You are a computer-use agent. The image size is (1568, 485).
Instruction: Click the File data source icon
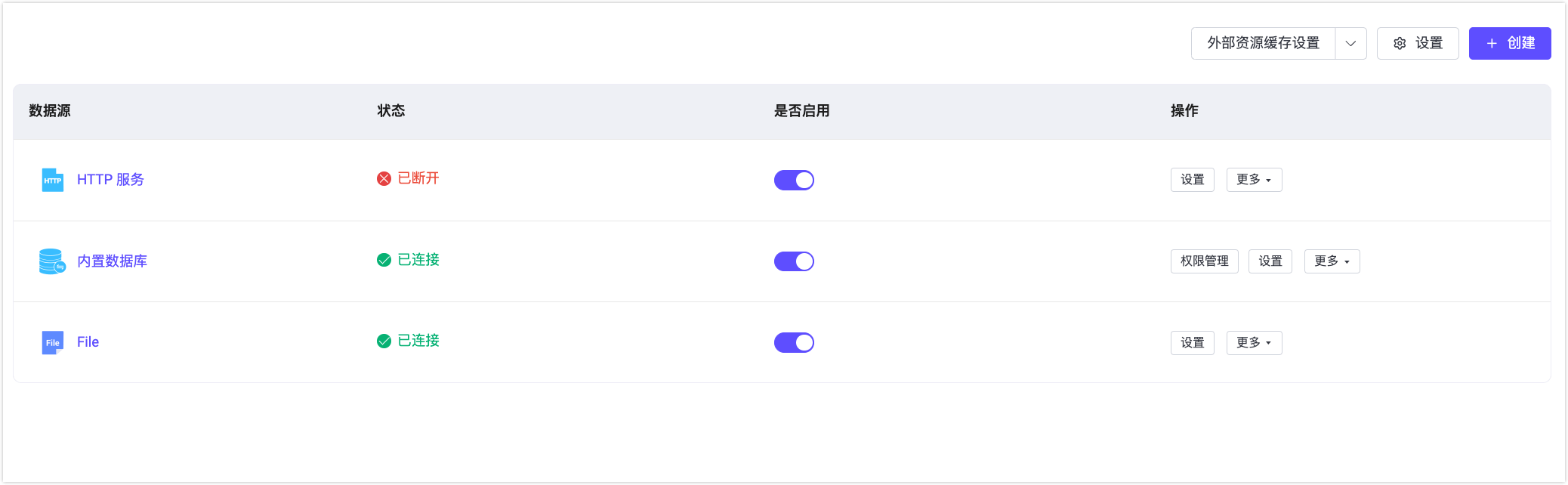(52, 342)
